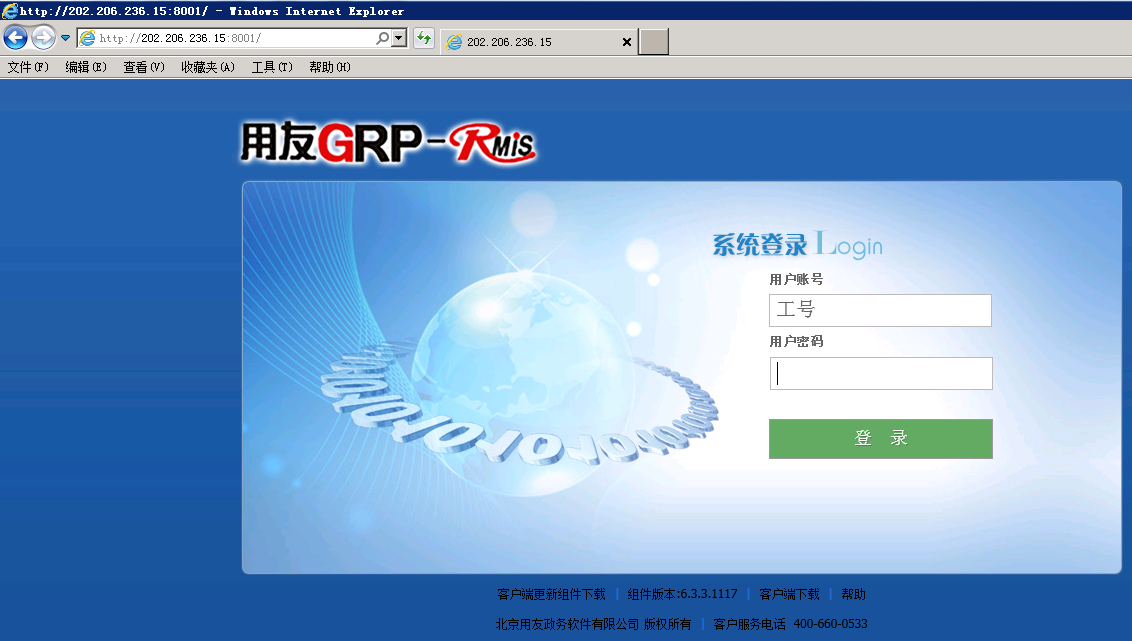Open the 查看(V) menu

click(x=144, y=67)
